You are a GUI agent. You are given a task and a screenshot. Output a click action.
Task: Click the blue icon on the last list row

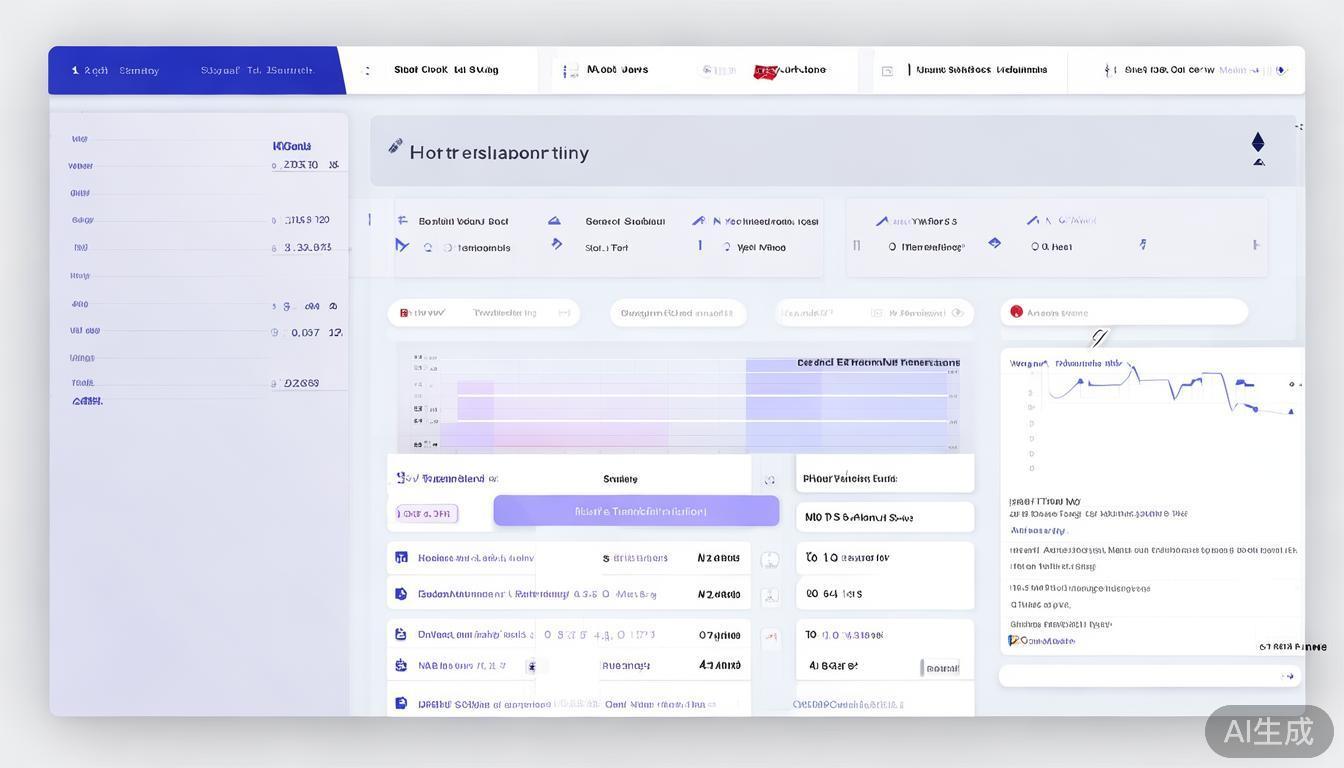pyautogui.click(x=401, y=704)
